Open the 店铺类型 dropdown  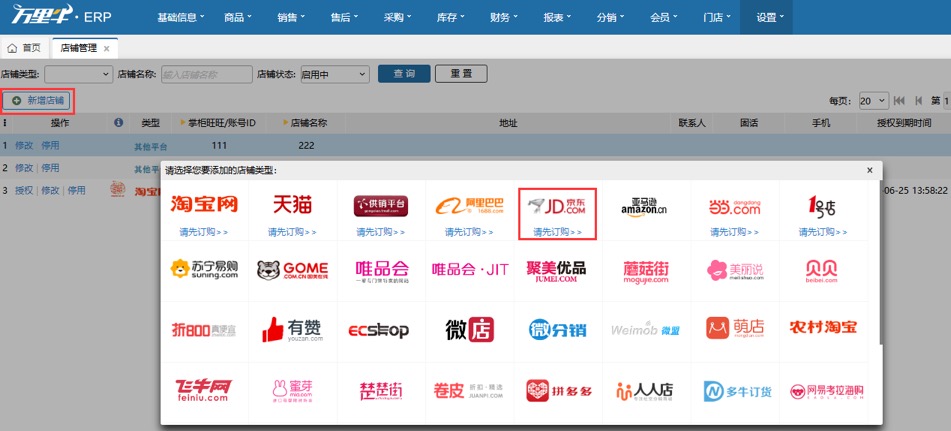pos(78,75)
